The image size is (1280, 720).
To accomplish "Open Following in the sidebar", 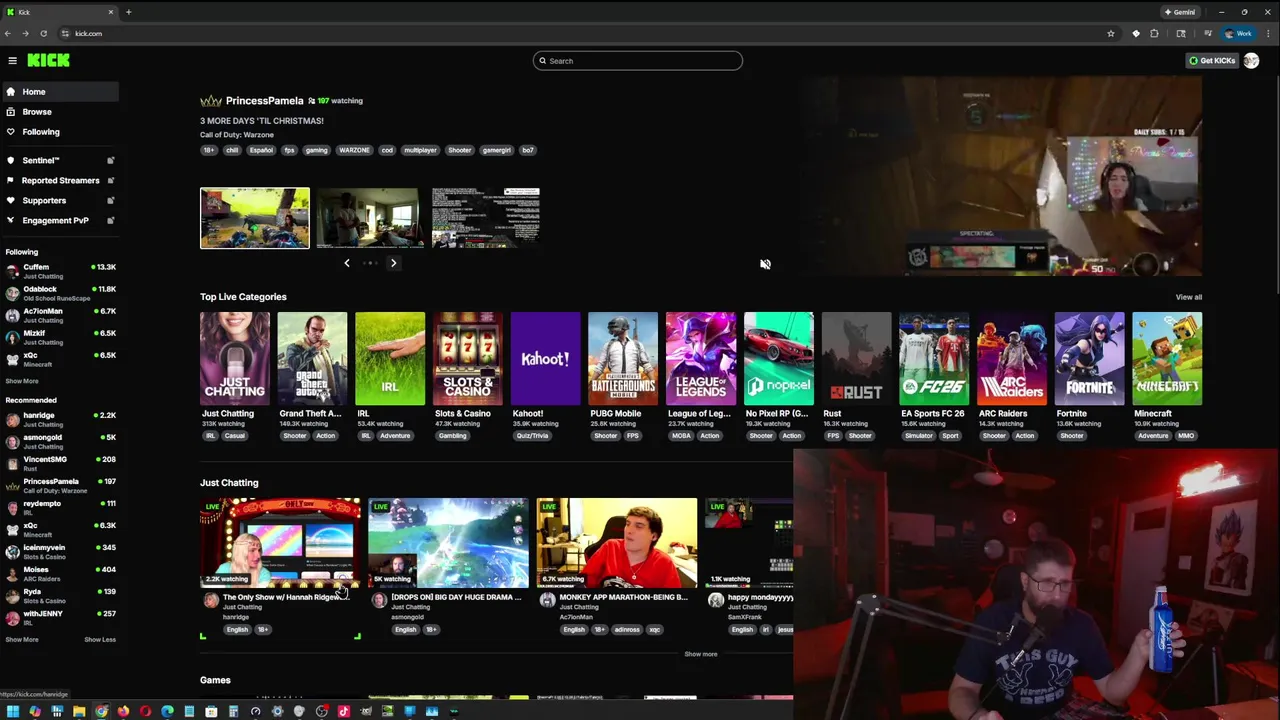I will [60, 132].
